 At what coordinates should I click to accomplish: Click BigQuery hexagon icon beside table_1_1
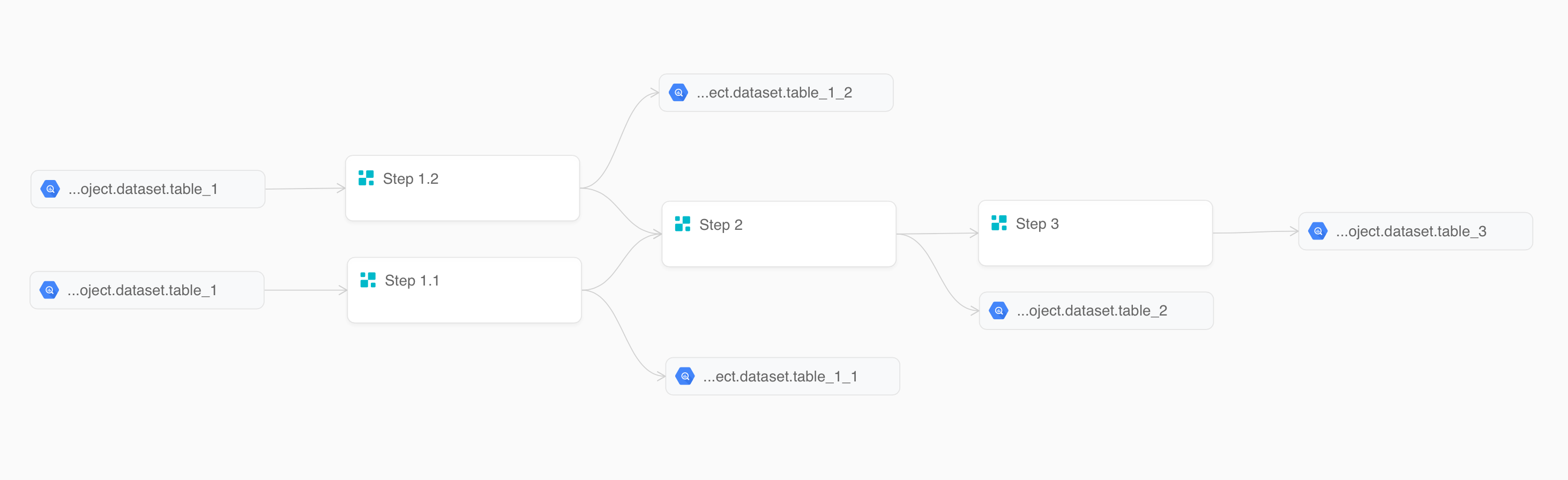685,376
